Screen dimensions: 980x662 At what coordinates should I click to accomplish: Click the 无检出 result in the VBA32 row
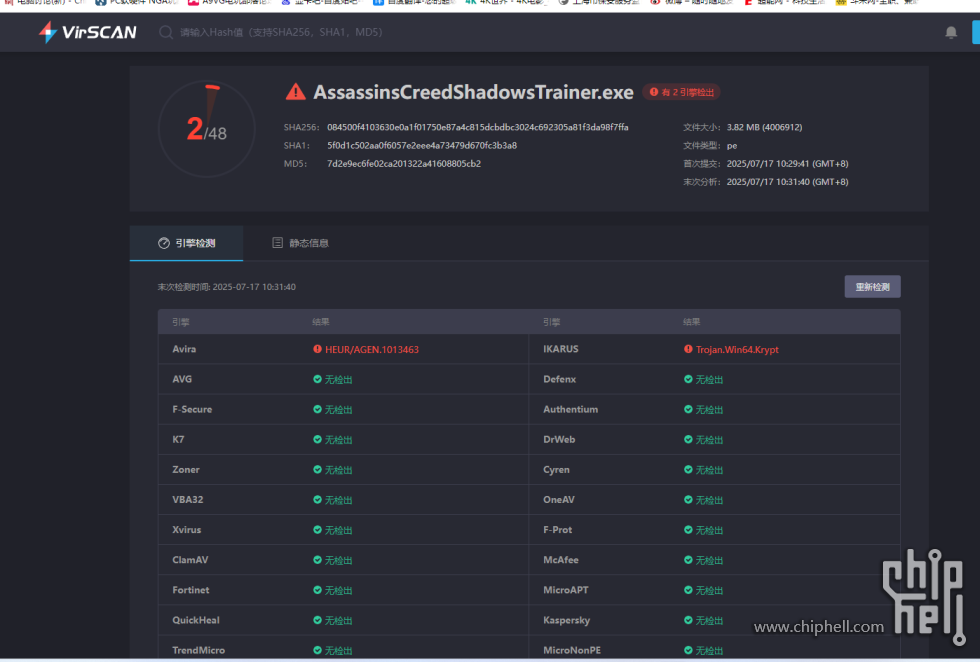click(338, 500)
